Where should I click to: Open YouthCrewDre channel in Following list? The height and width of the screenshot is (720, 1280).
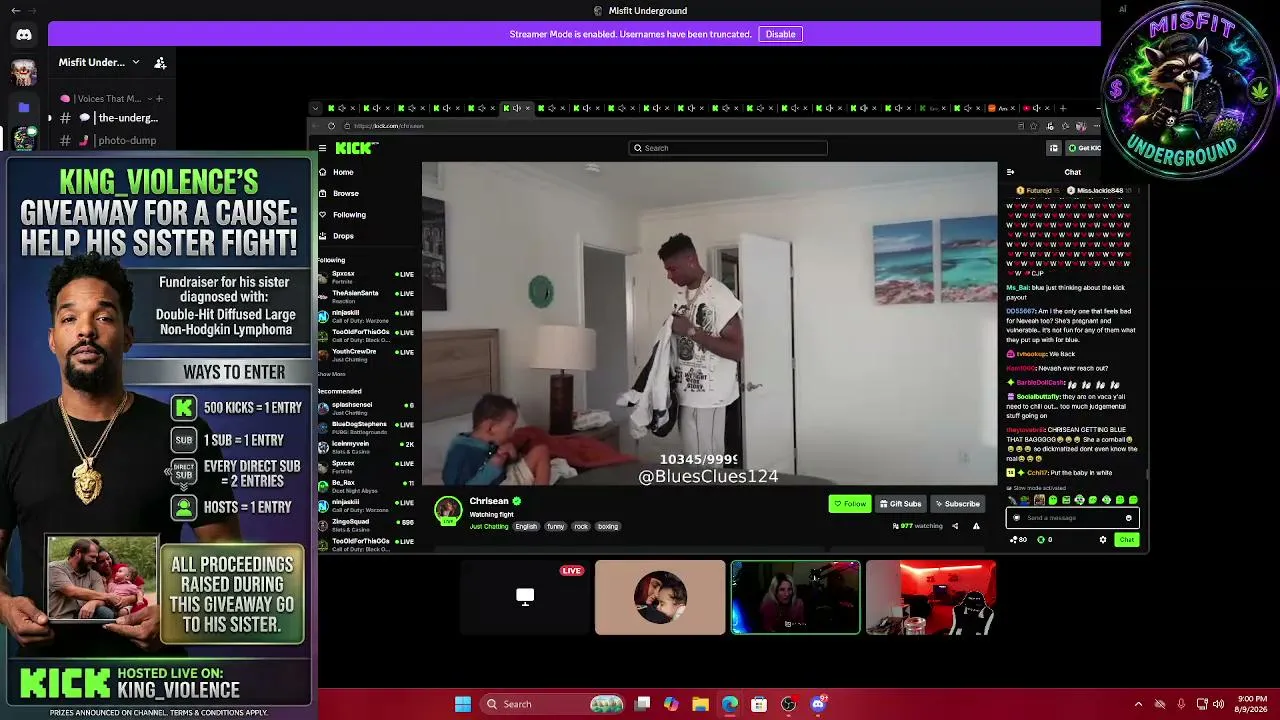(x=366, y=354)
